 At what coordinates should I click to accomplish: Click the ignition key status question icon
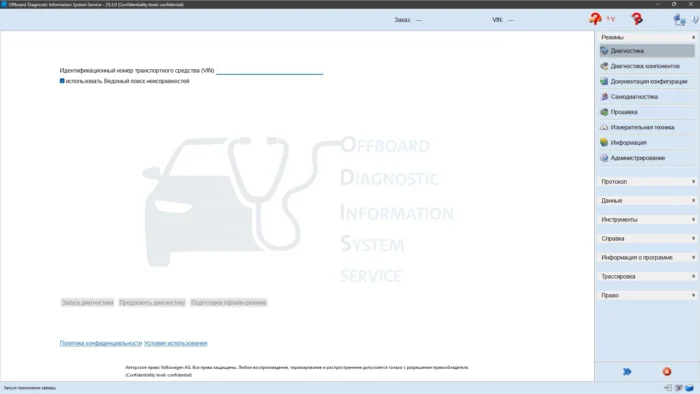click(x=637, y=19)
